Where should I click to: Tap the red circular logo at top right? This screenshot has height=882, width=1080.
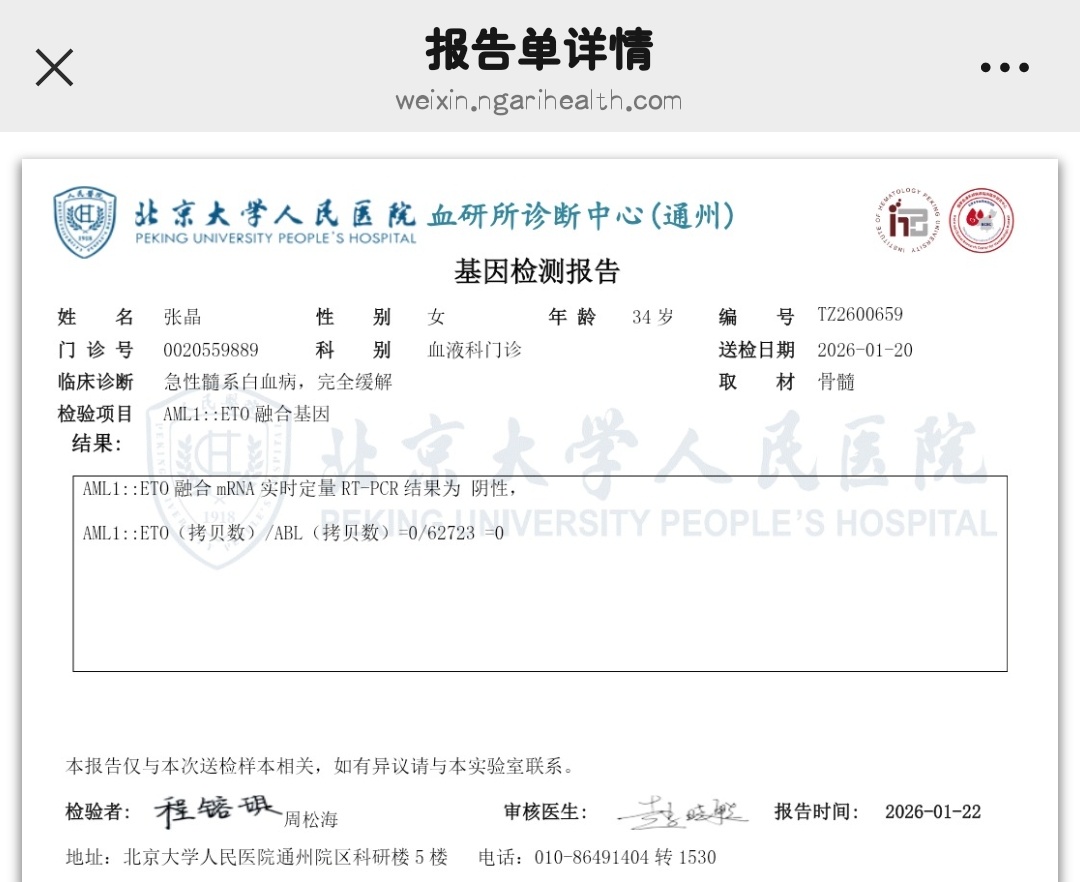tap(981, 221)
